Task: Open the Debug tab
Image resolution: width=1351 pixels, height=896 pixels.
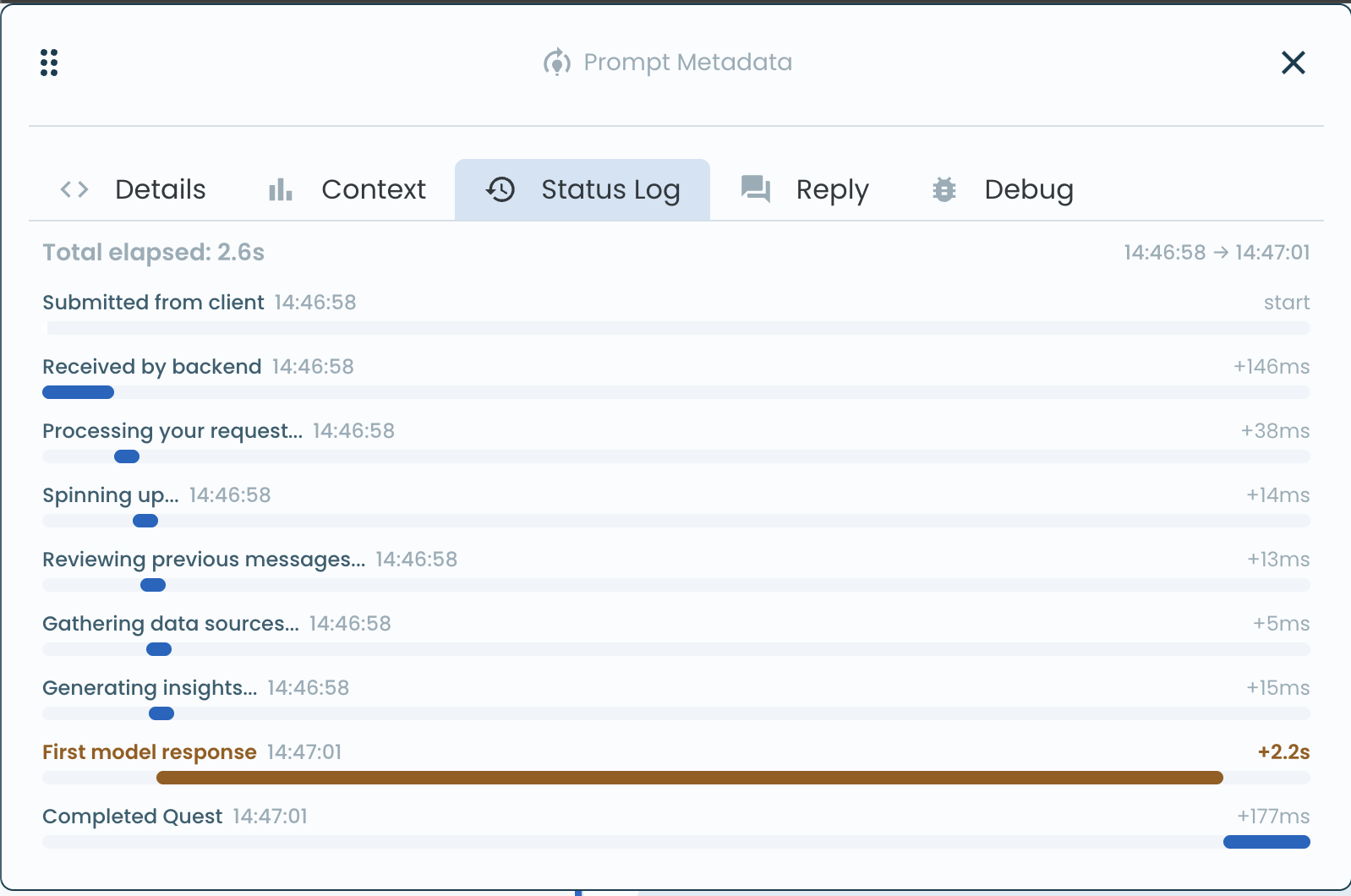Action: coord(1003,189)
